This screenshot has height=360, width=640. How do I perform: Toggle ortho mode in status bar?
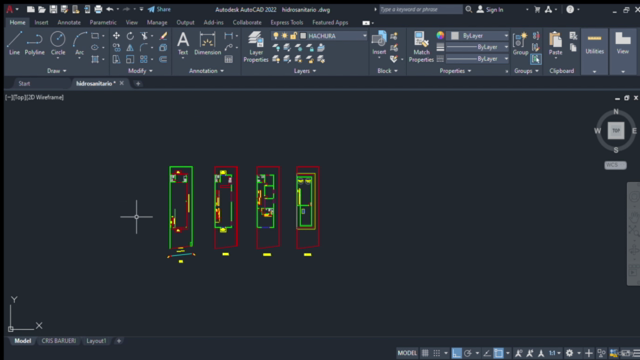pyautogui.click(x=456, y=353)
